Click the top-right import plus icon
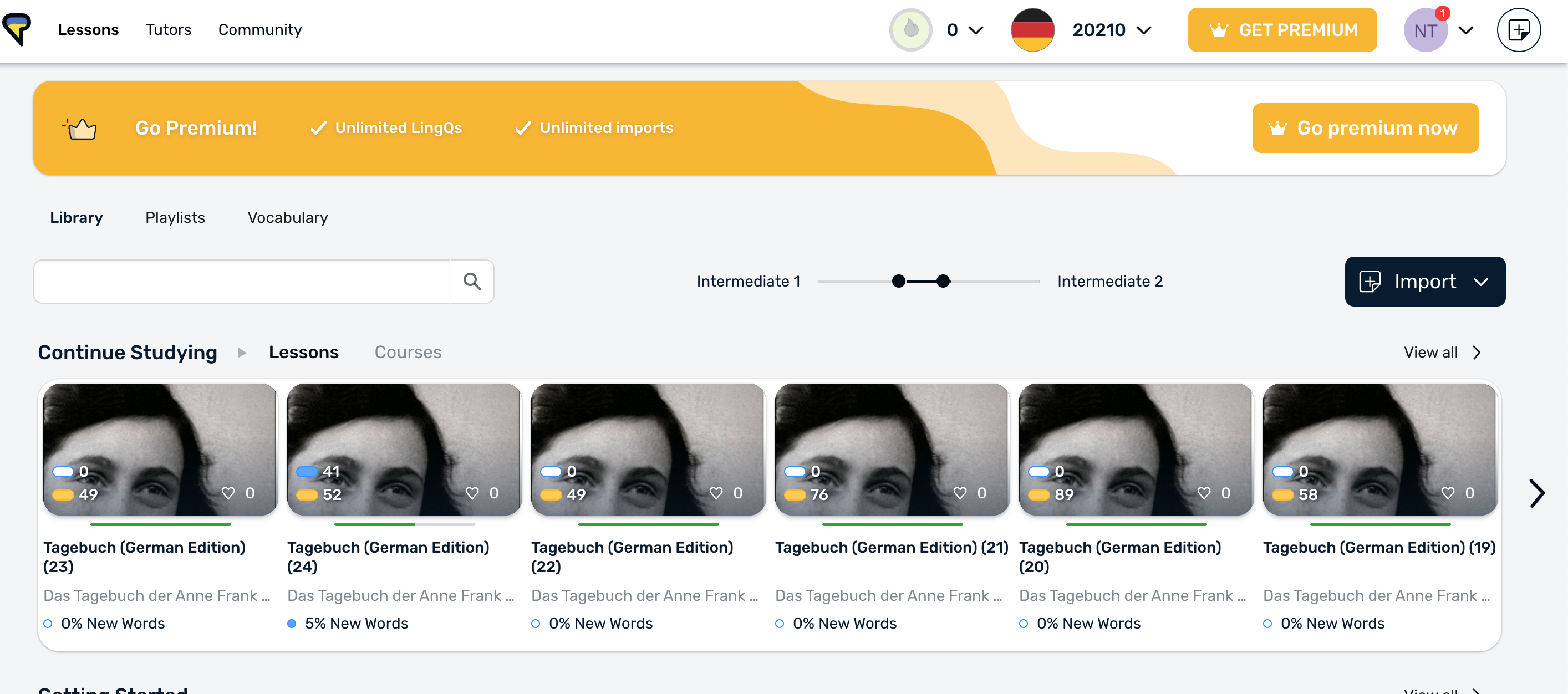Image resolution: width=1568 pixels, height=694 pixels. pyautogui.click(x=1518, y=29)
